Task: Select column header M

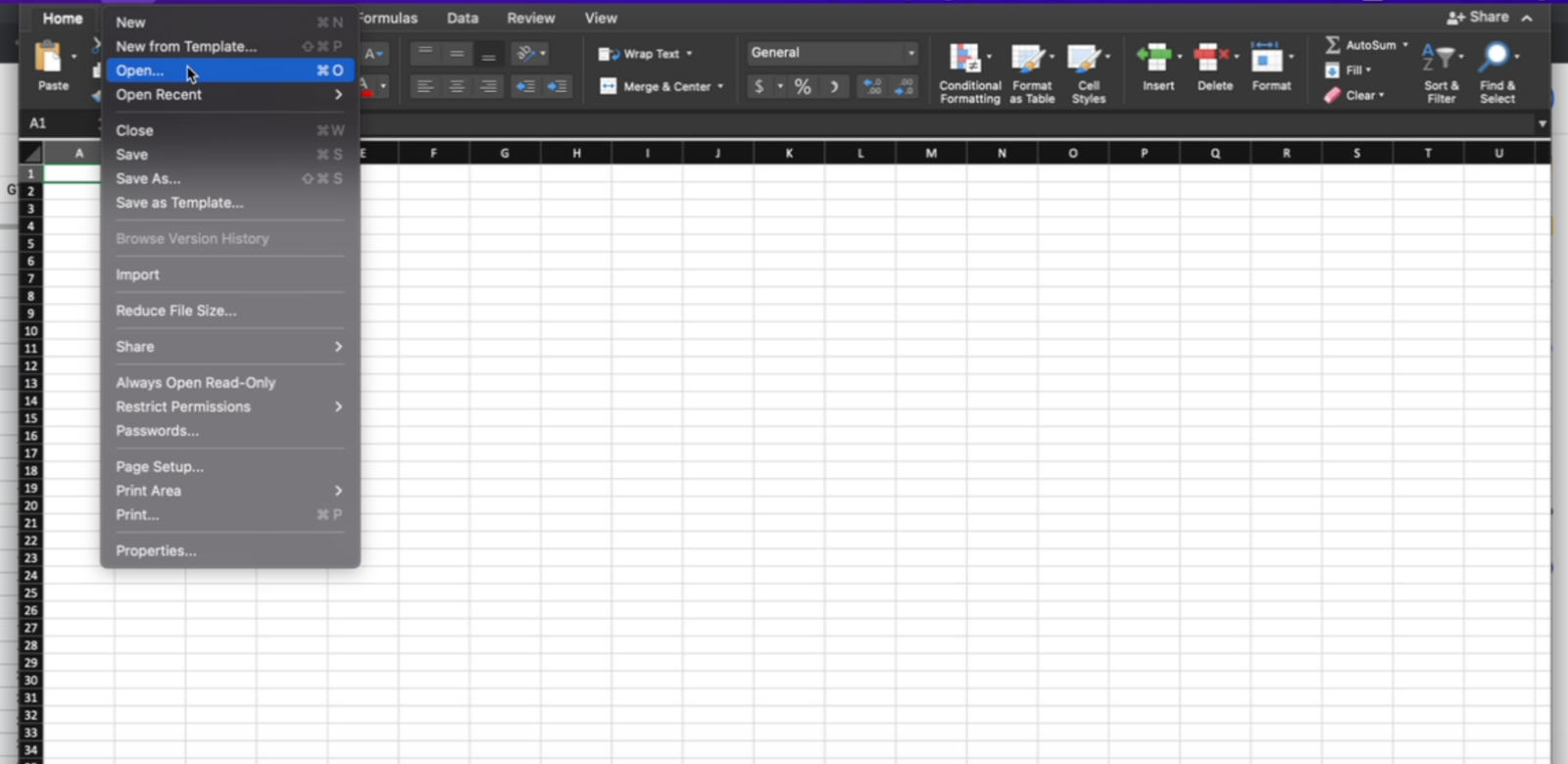Action: tap(930, 154)
